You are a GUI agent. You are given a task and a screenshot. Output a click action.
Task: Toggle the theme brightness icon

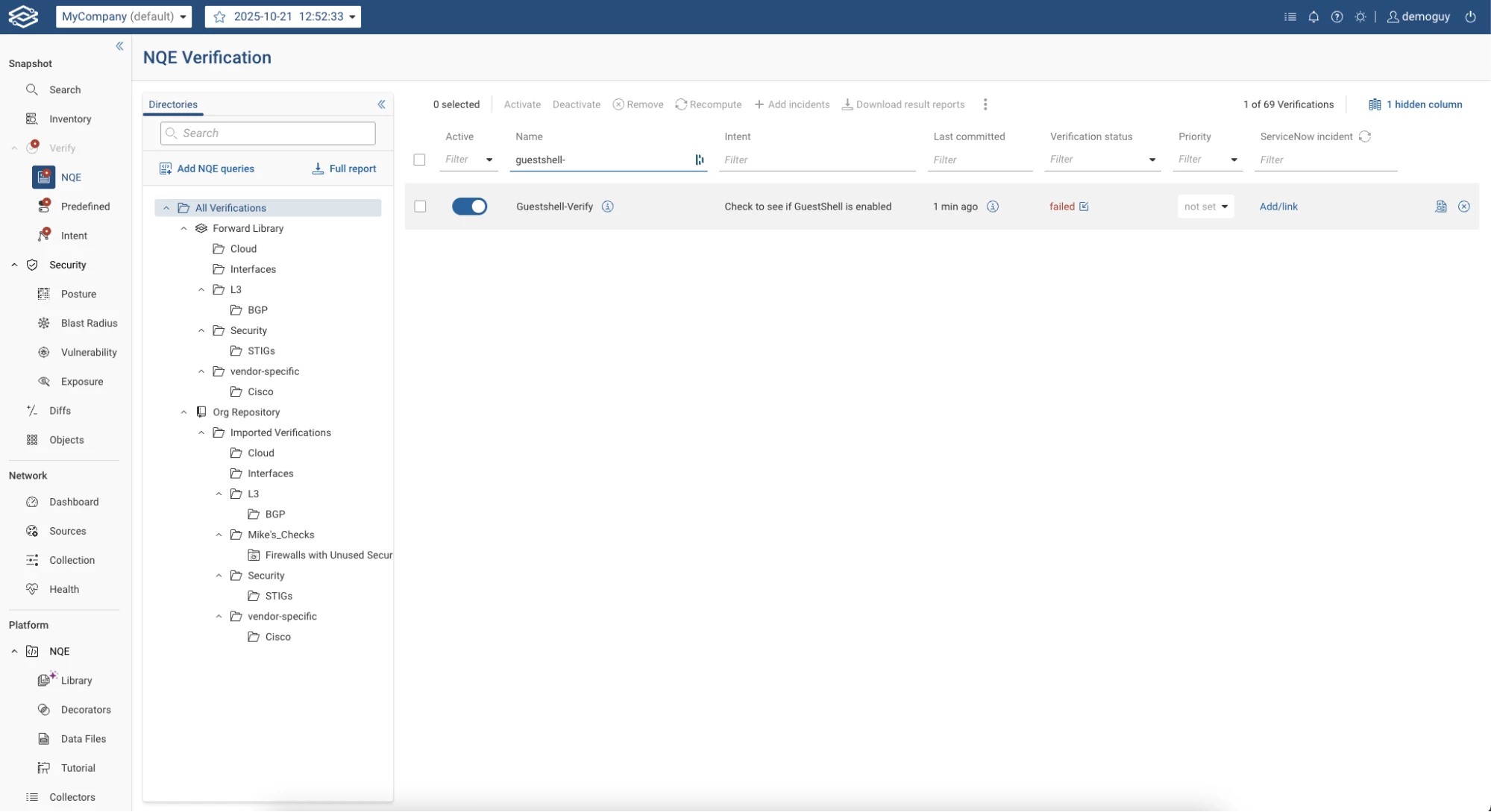point(1360,16)
